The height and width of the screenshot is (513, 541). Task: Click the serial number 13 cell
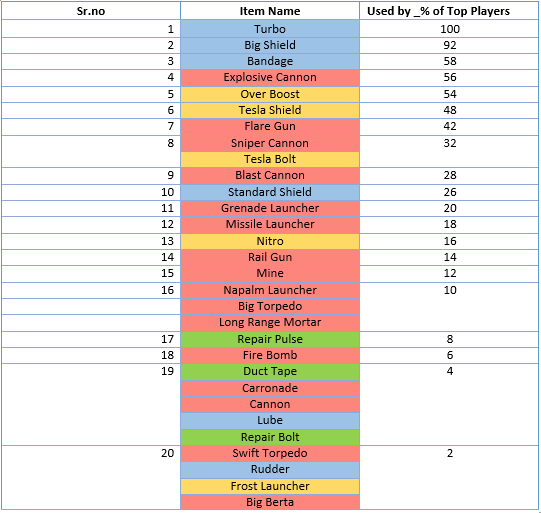[x=91, y=241]
